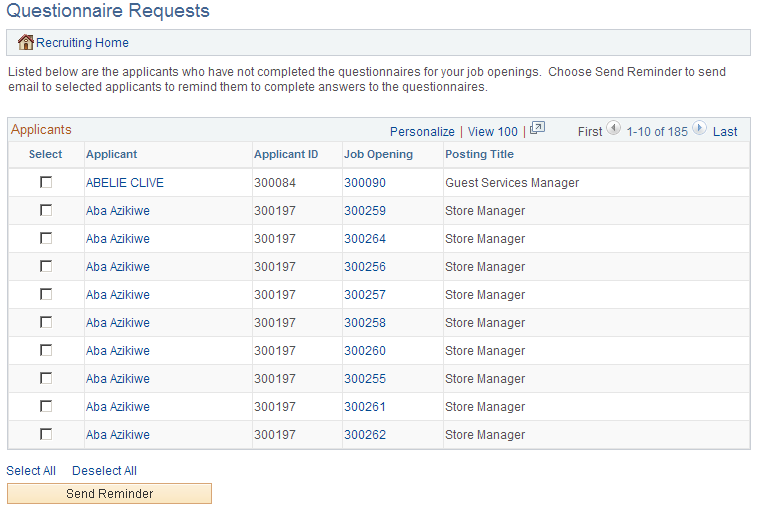
Task: Sort by Posting Title column header
Action: click(x=479, y=154)
